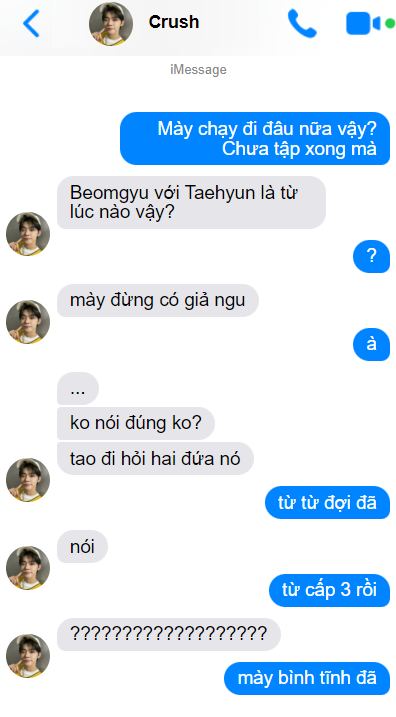Click the gray "..." message bubble

(x=78, y=389)
